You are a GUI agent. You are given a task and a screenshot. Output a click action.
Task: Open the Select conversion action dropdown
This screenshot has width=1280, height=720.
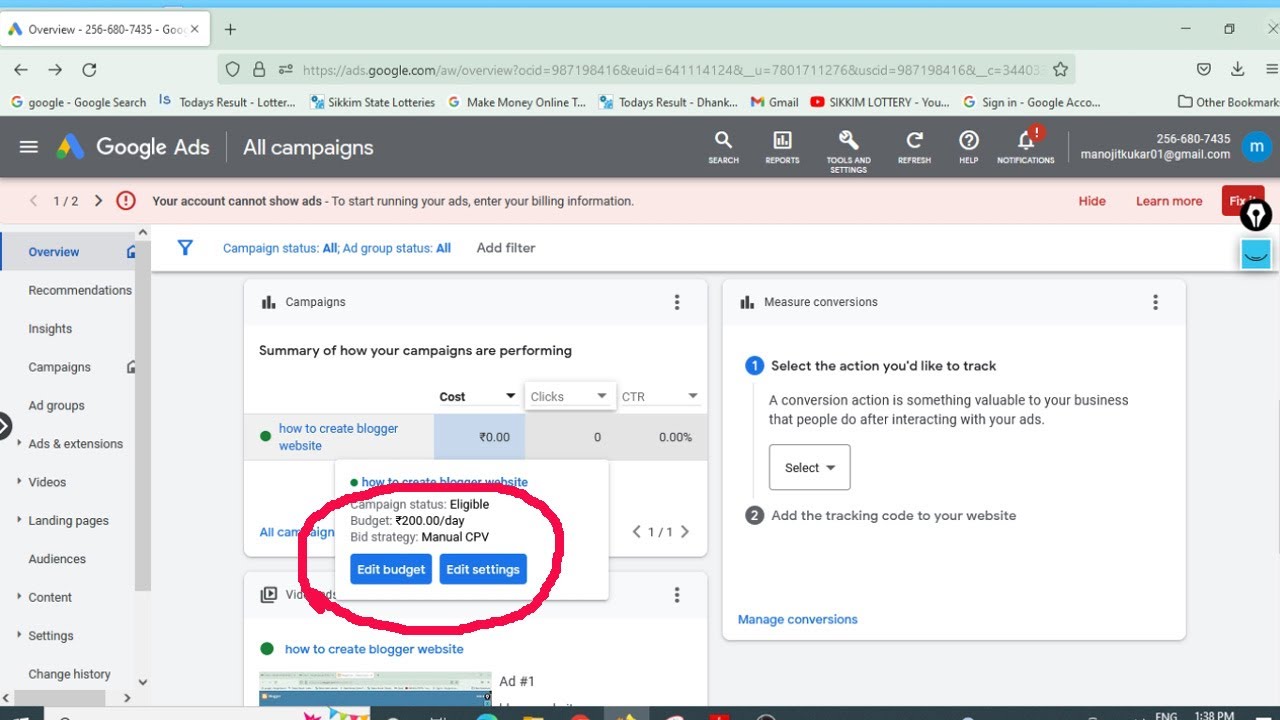809,467
